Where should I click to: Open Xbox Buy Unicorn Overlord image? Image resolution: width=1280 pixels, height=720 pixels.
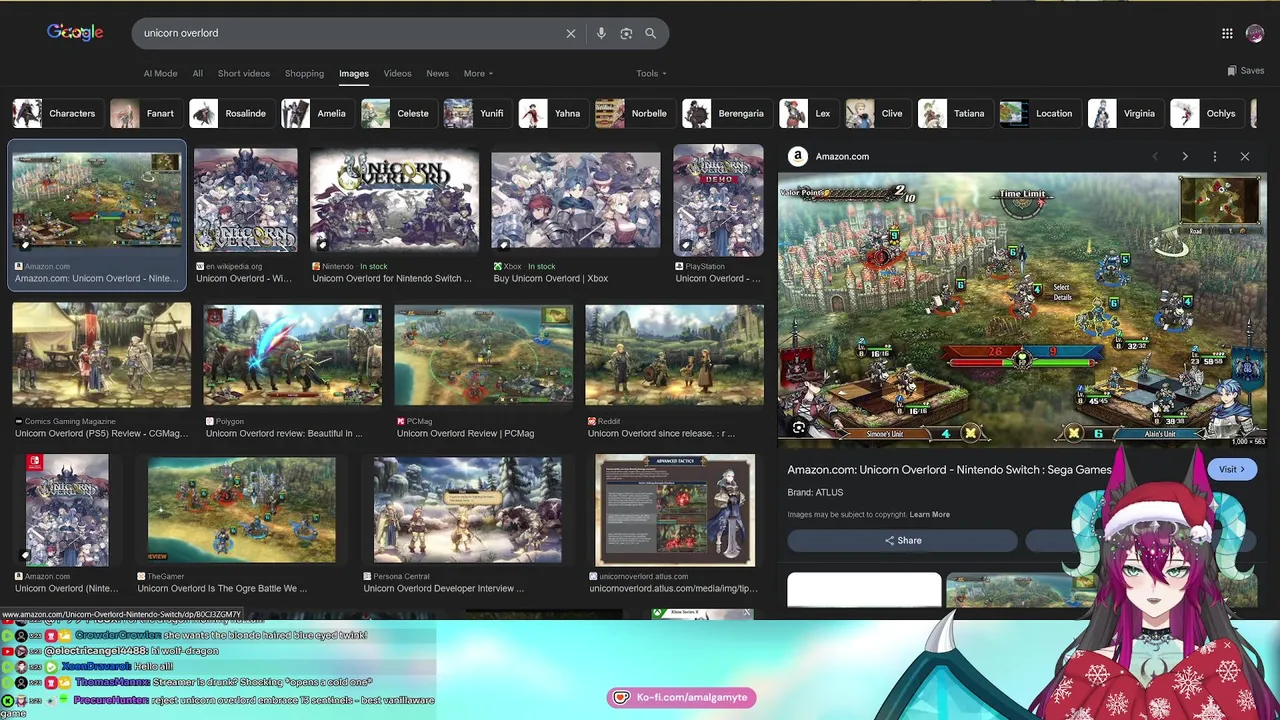pyautogui.click(x=576, y=200)
